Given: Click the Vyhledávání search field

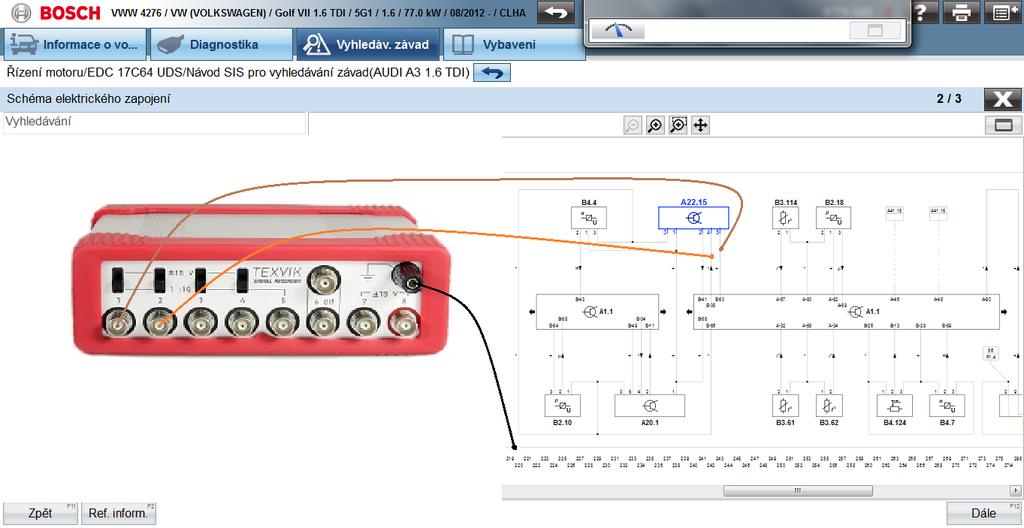Looking at the screenshot, I should [x=154, y=124].
